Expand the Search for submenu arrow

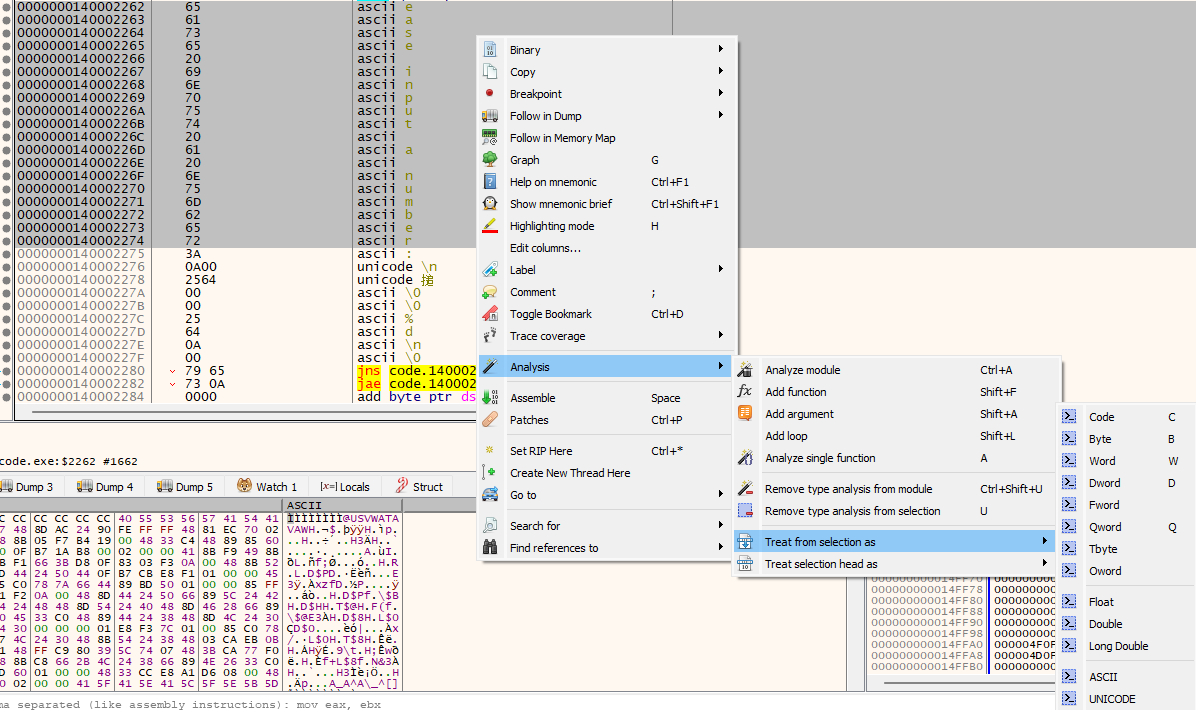(x=721, y=525)
